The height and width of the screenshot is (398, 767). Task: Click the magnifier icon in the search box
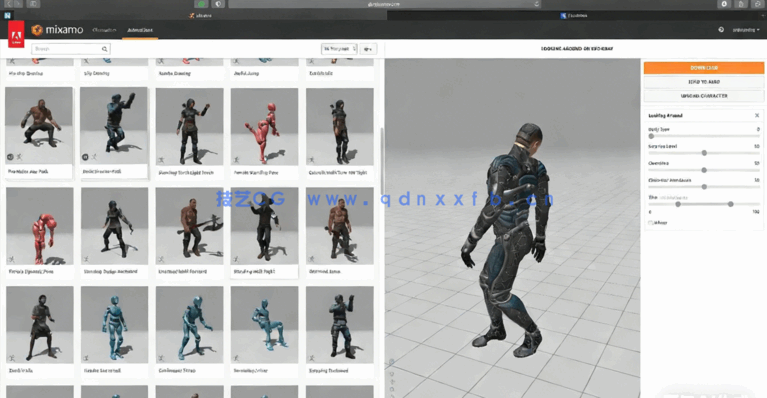coord(104,49)
